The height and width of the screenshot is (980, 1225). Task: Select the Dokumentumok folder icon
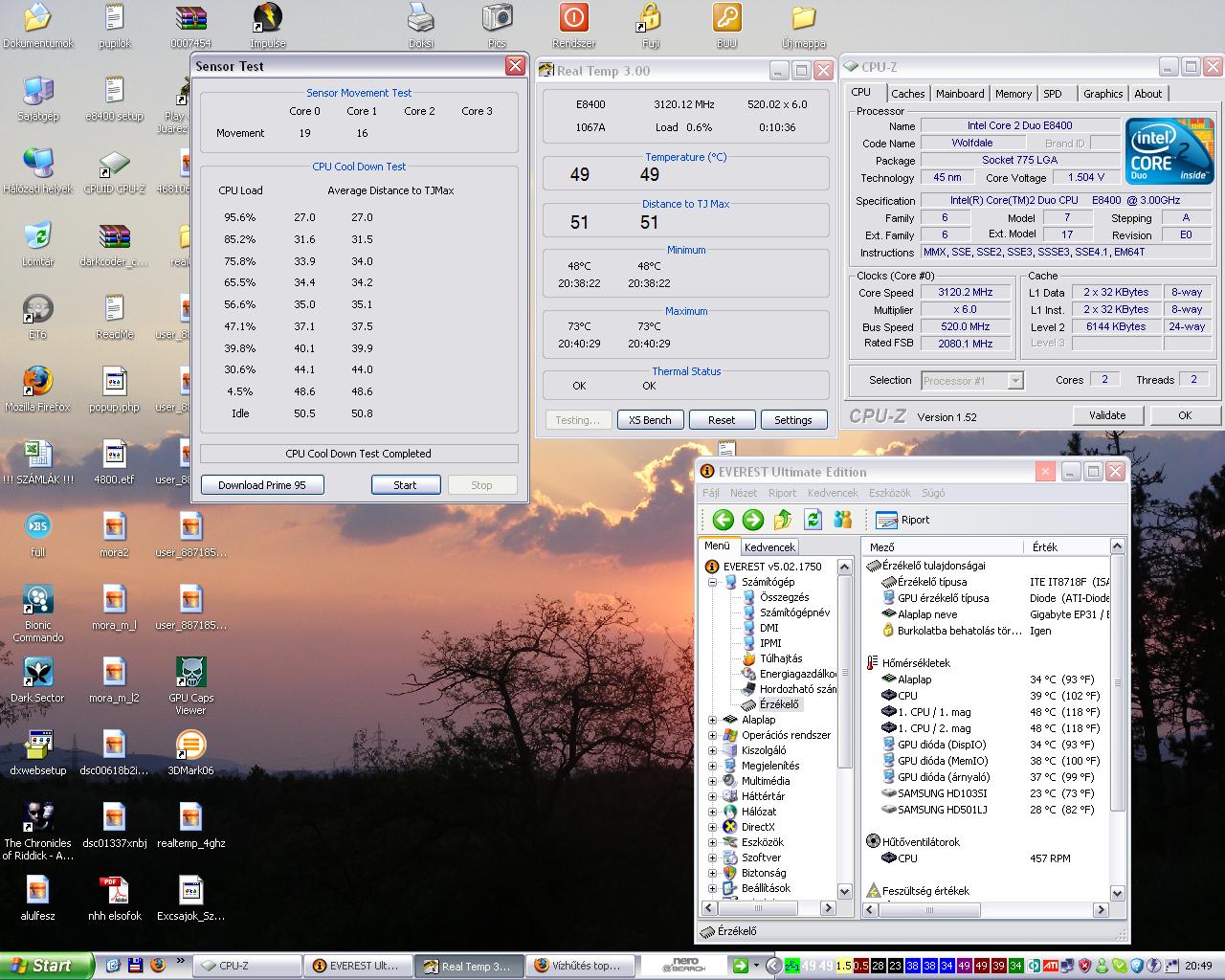coord(37,26)
